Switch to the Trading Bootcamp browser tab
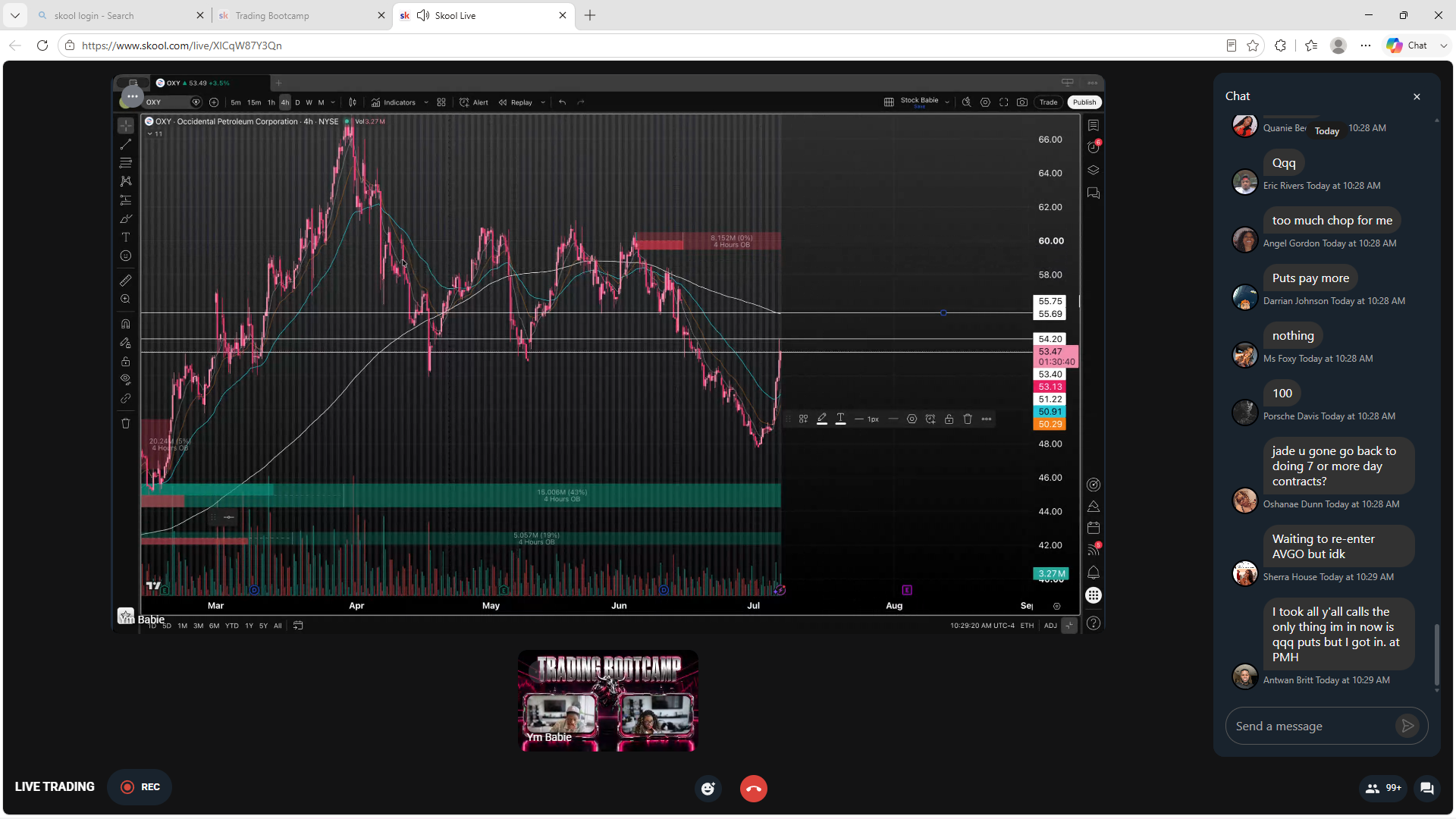This screenshot has height=819, width=1456. [302, 15]
